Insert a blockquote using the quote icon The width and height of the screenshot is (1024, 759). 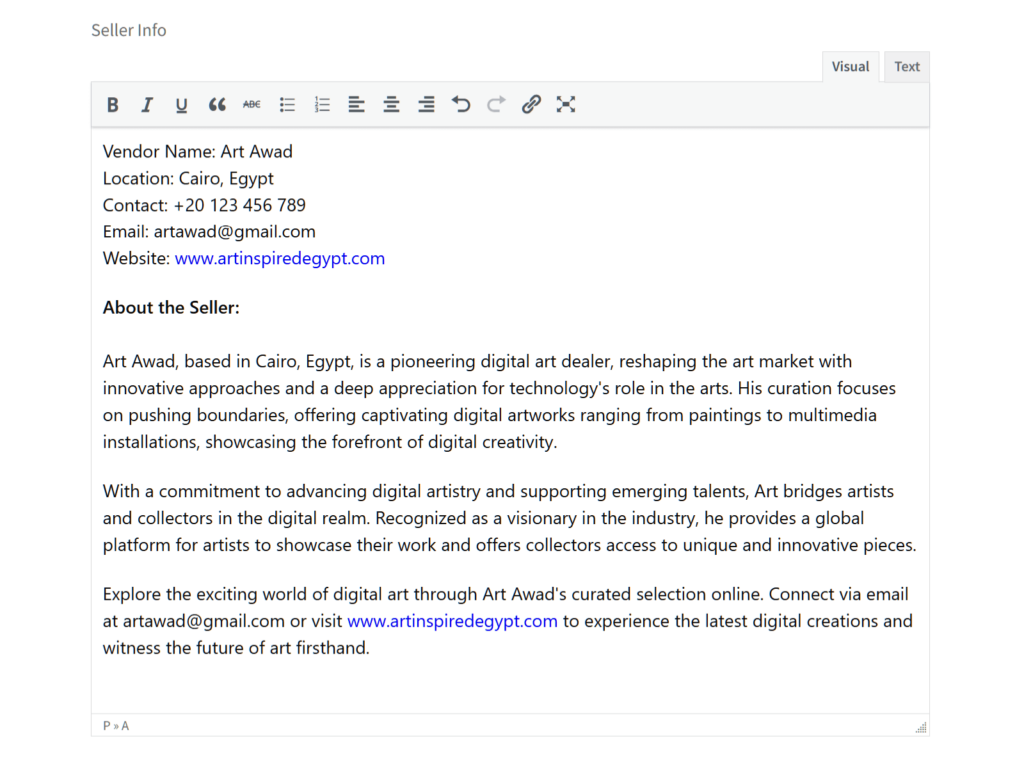217,105
